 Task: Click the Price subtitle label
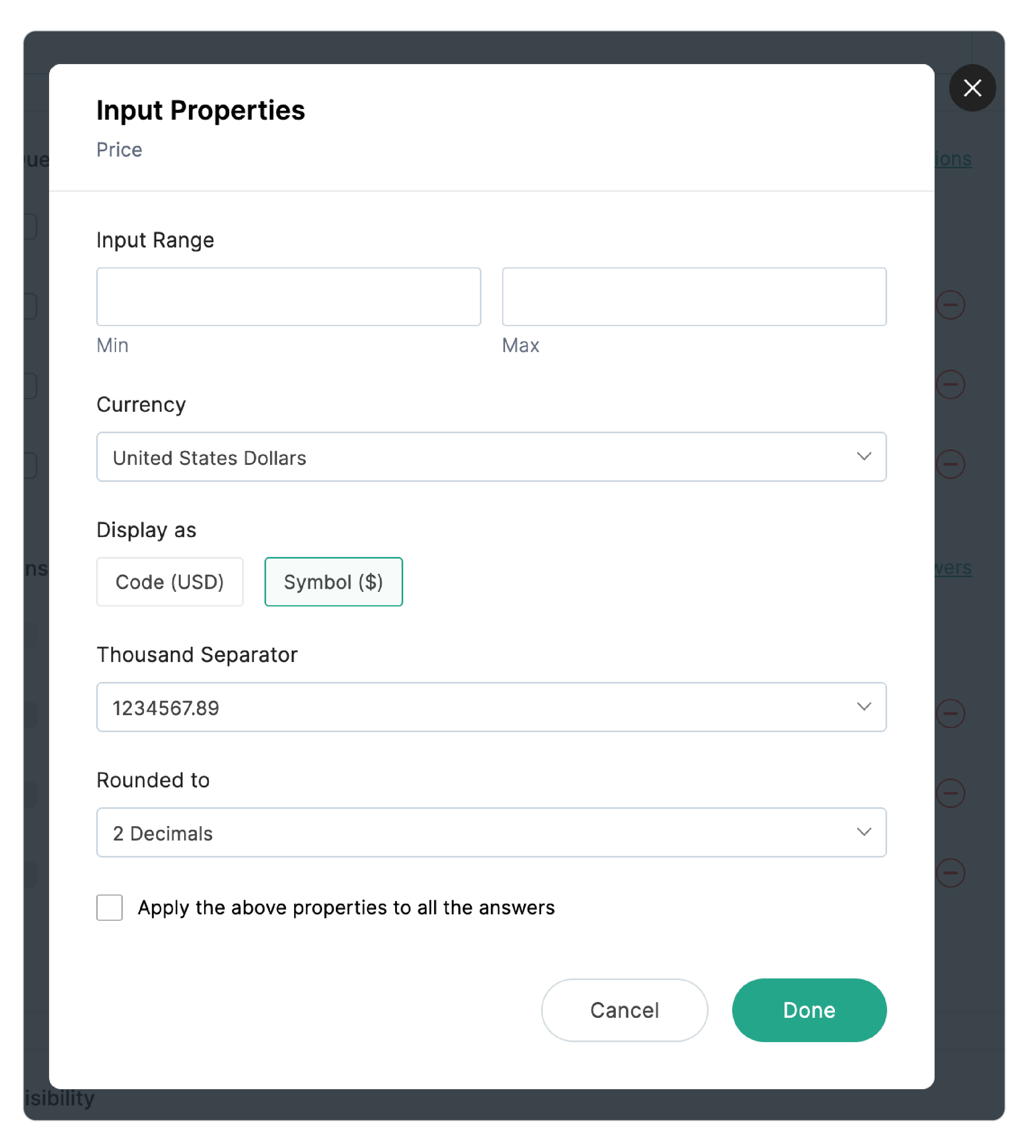point(119,150)
